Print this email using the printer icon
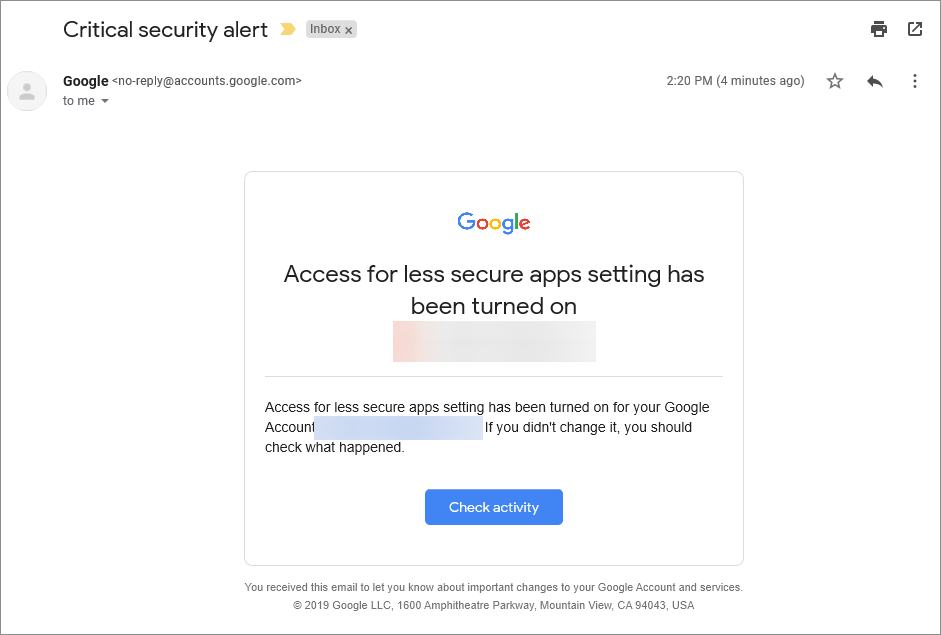 (879, 29)
